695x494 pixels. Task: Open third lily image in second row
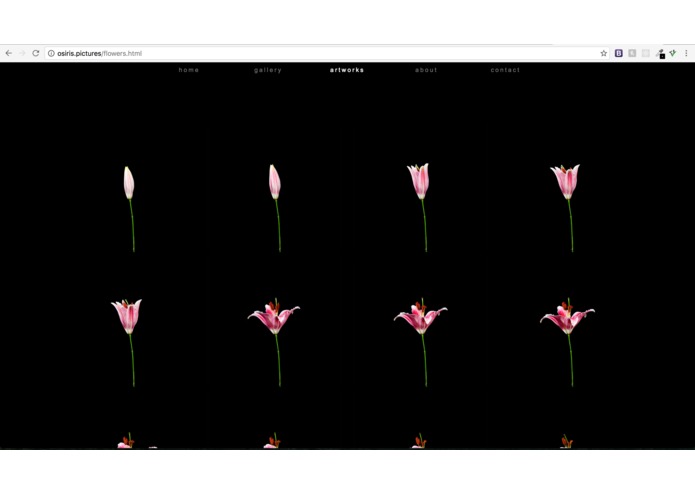[421, 342]
